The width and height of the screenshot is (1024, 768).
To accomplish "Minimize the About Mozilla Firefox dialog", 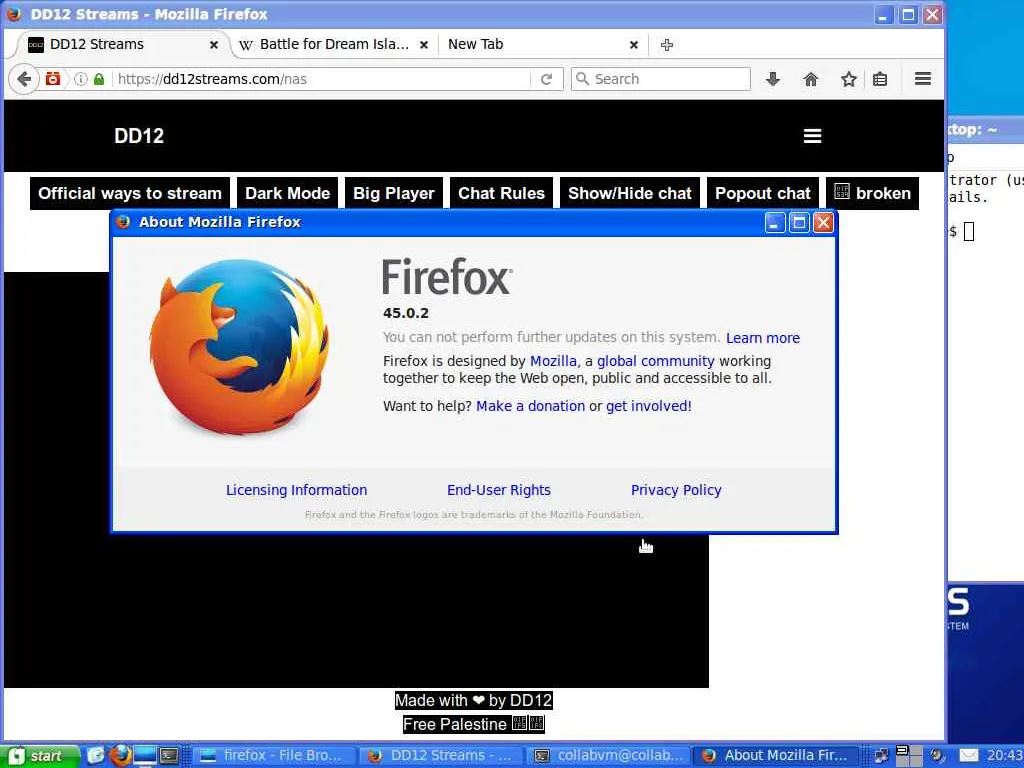I will 775,223.
